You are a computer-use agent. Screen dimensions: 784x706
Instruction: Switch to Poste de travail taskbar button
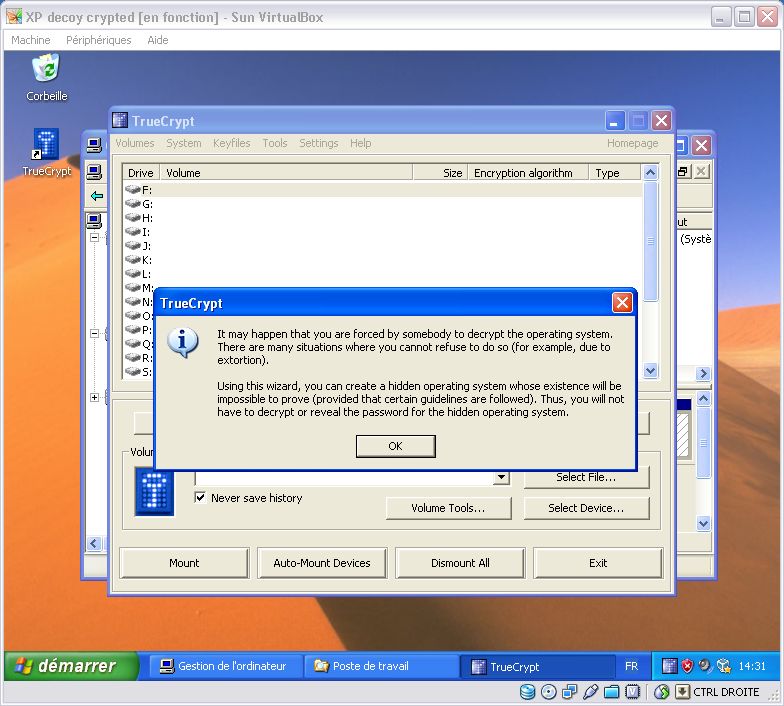click(380, 666)
